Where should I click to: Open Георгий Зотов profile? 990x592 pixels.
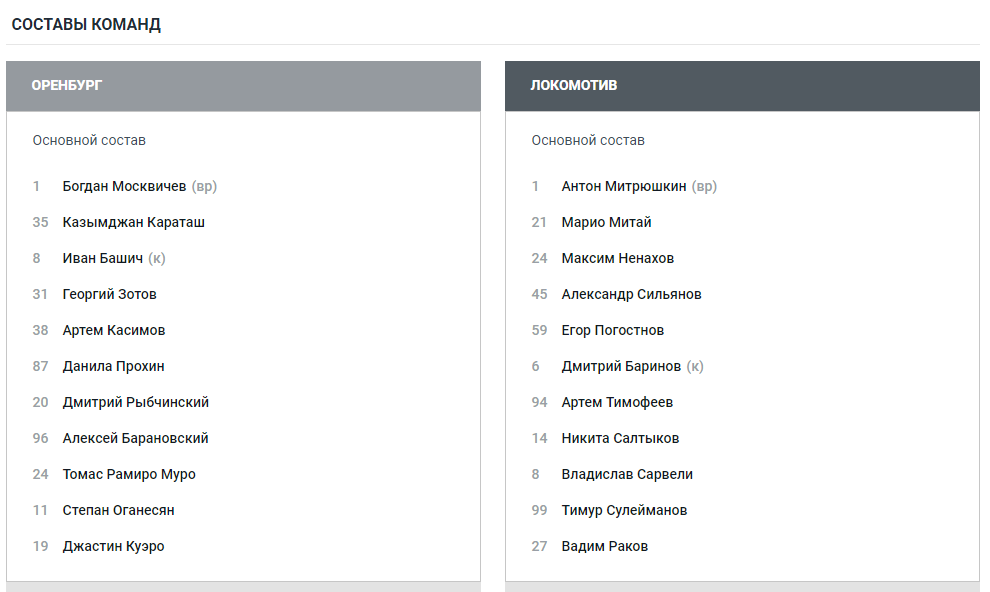[109, 294]
